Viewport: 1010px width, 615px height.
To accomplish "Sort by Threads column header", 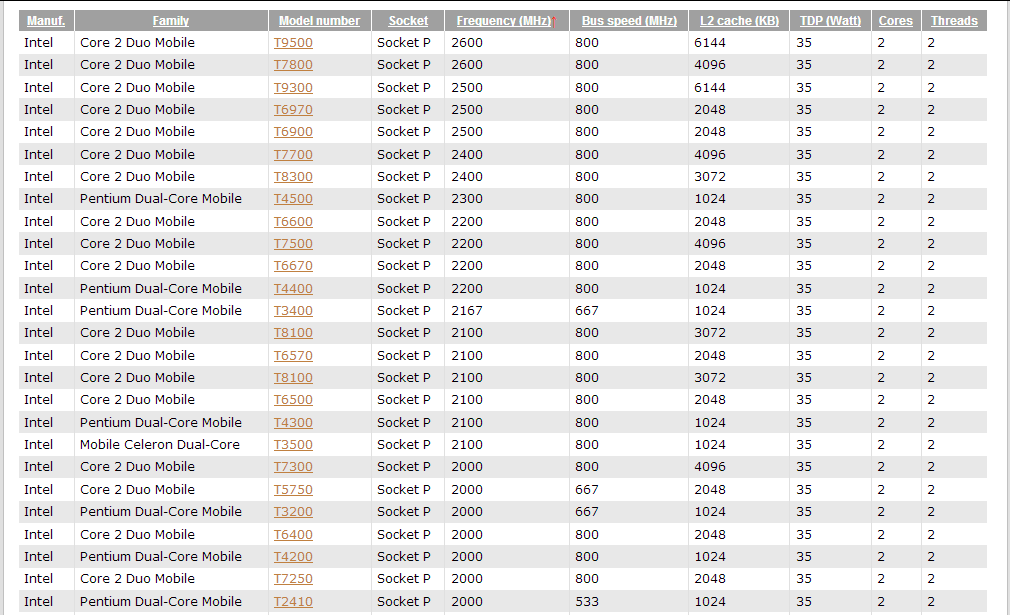I will point(954,21).
